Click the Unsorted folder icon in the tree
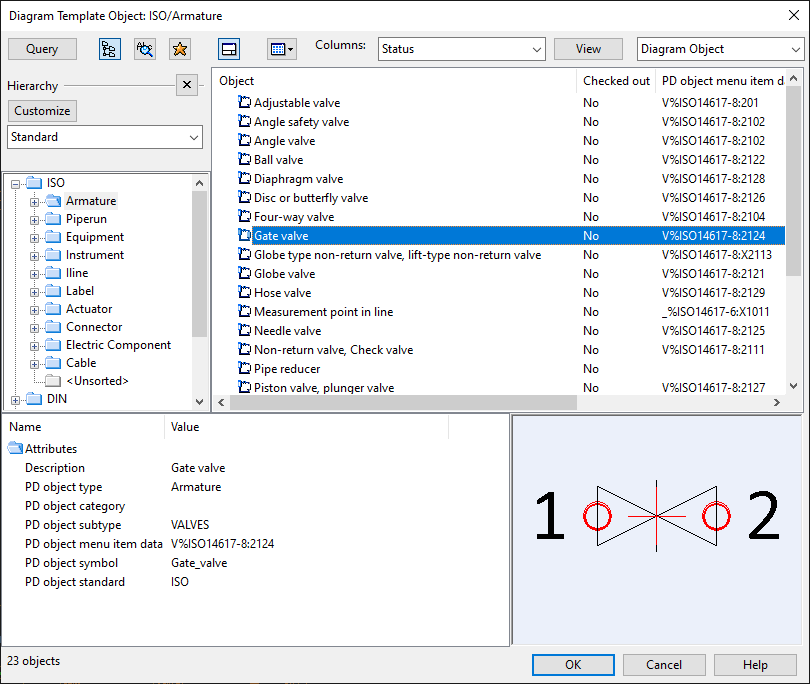 tap(55, 381)
